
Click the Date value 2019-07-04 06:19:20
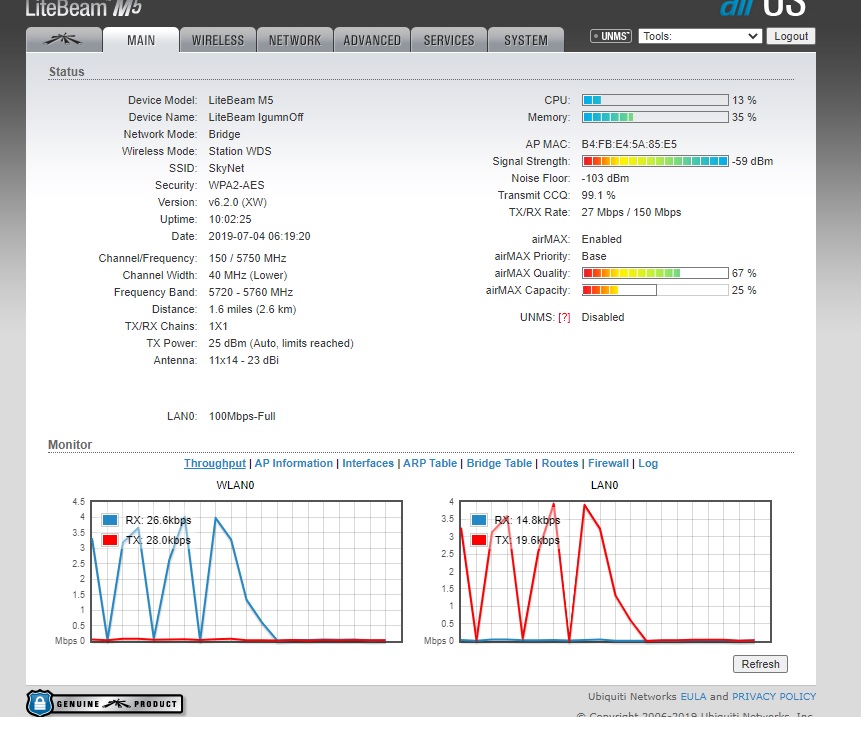tap(259, 236)
